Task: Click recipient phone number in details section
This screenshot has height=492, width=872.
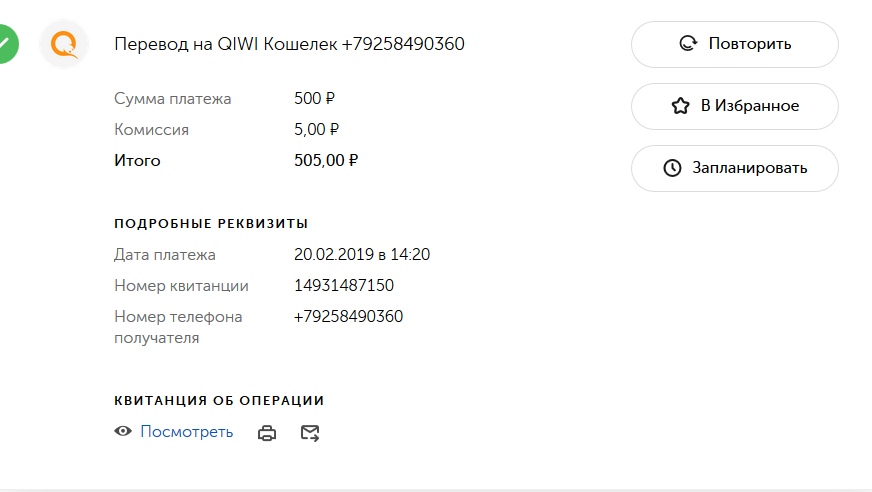Action: 348,317
